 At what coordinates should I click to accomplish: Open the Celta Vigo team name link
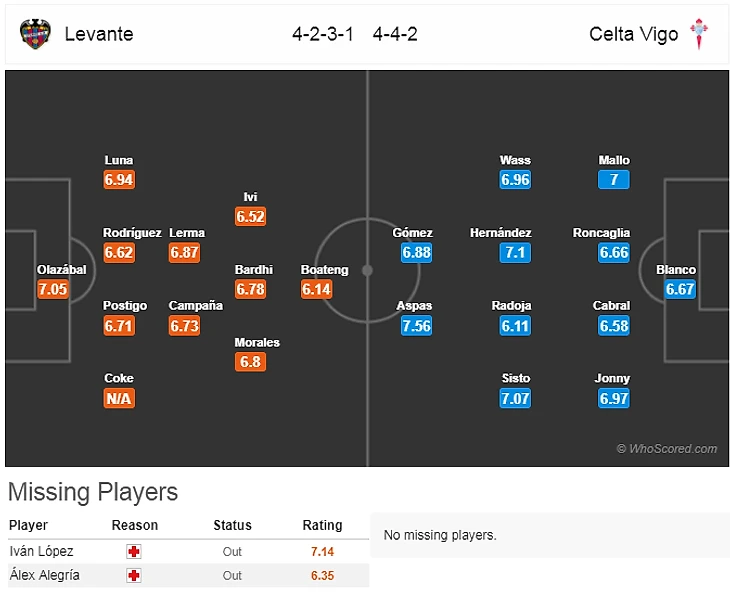pyautogui.click(x=634, y=34)
